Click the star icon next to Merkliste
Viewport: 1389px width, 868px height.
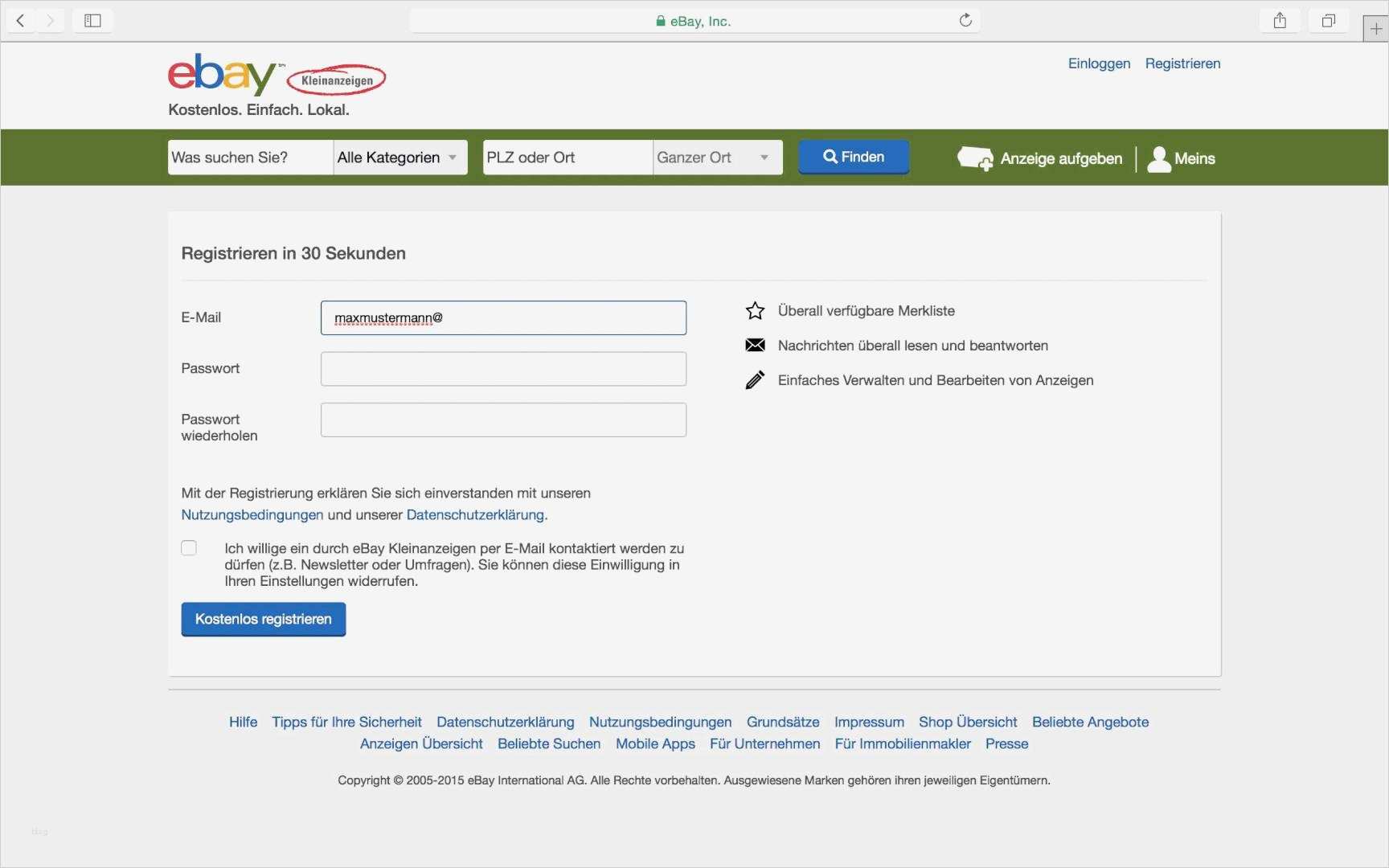755,310
